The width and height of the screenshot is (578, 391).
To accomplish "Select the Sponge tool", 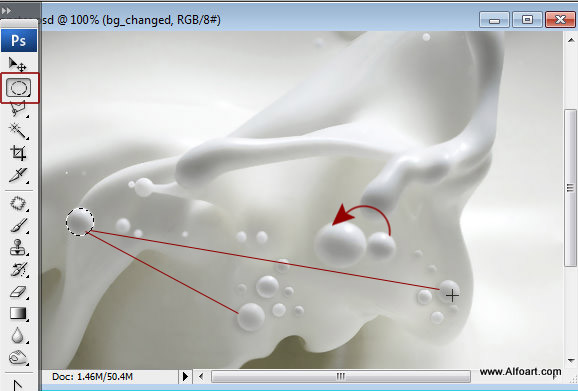I will tap(18, 357).
